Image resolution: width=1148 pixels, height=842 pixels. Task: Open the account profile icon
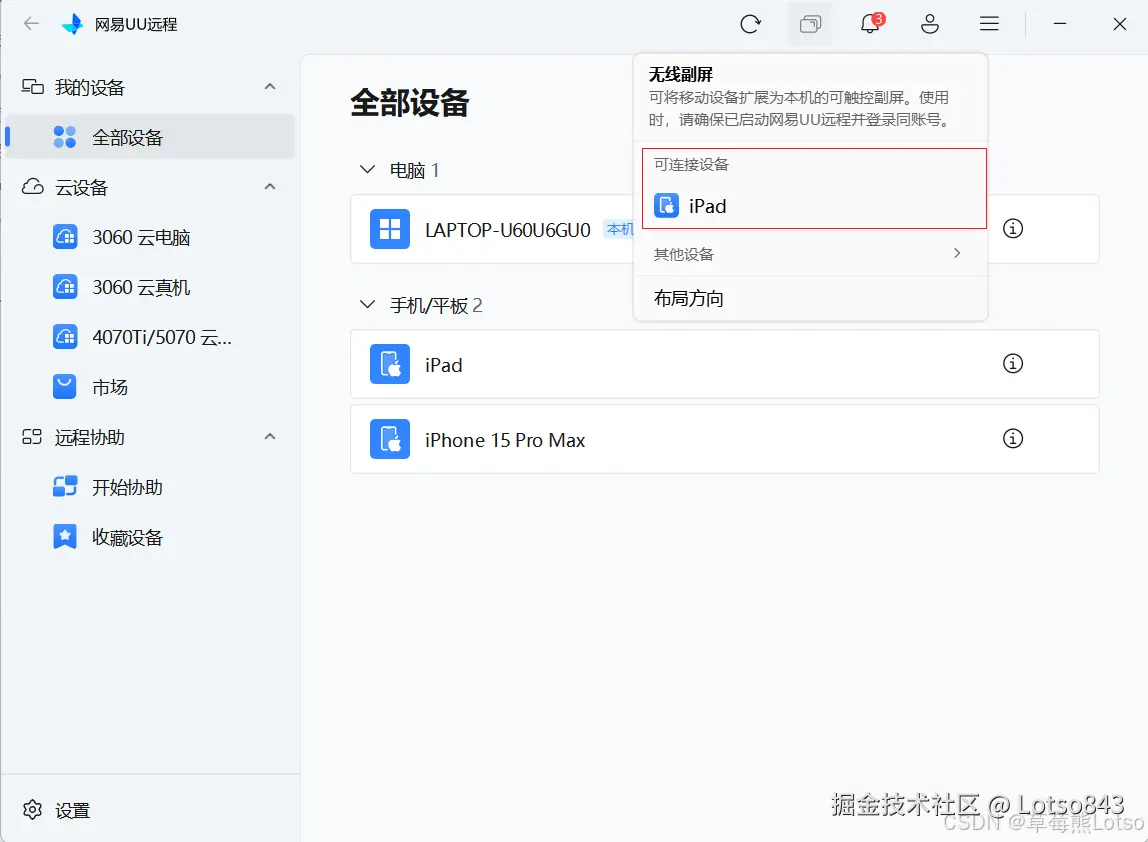pyautogui.click(x=930, y=24)
